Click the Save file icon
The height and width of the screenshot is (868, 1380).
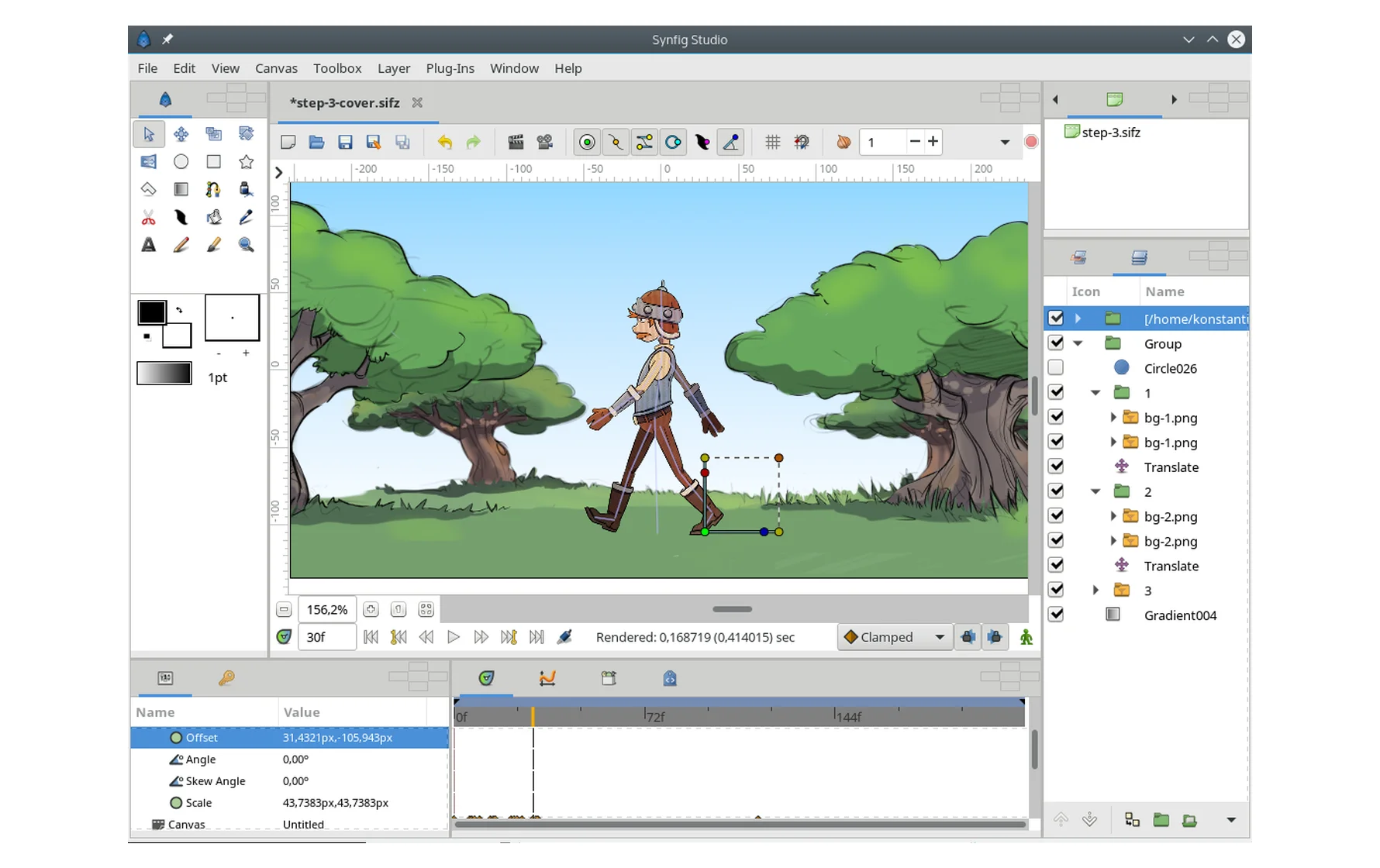pyautogui.click(x=345, y=142)
